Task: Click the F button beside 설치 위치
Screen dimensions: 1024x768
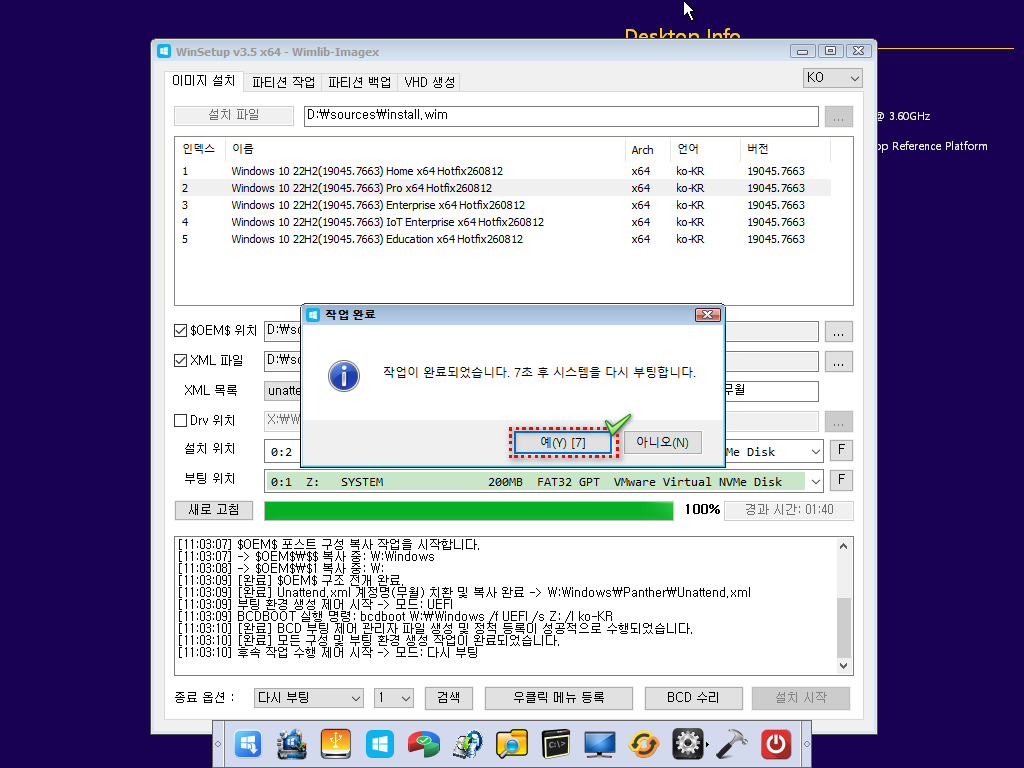Action: pos(841,450)
